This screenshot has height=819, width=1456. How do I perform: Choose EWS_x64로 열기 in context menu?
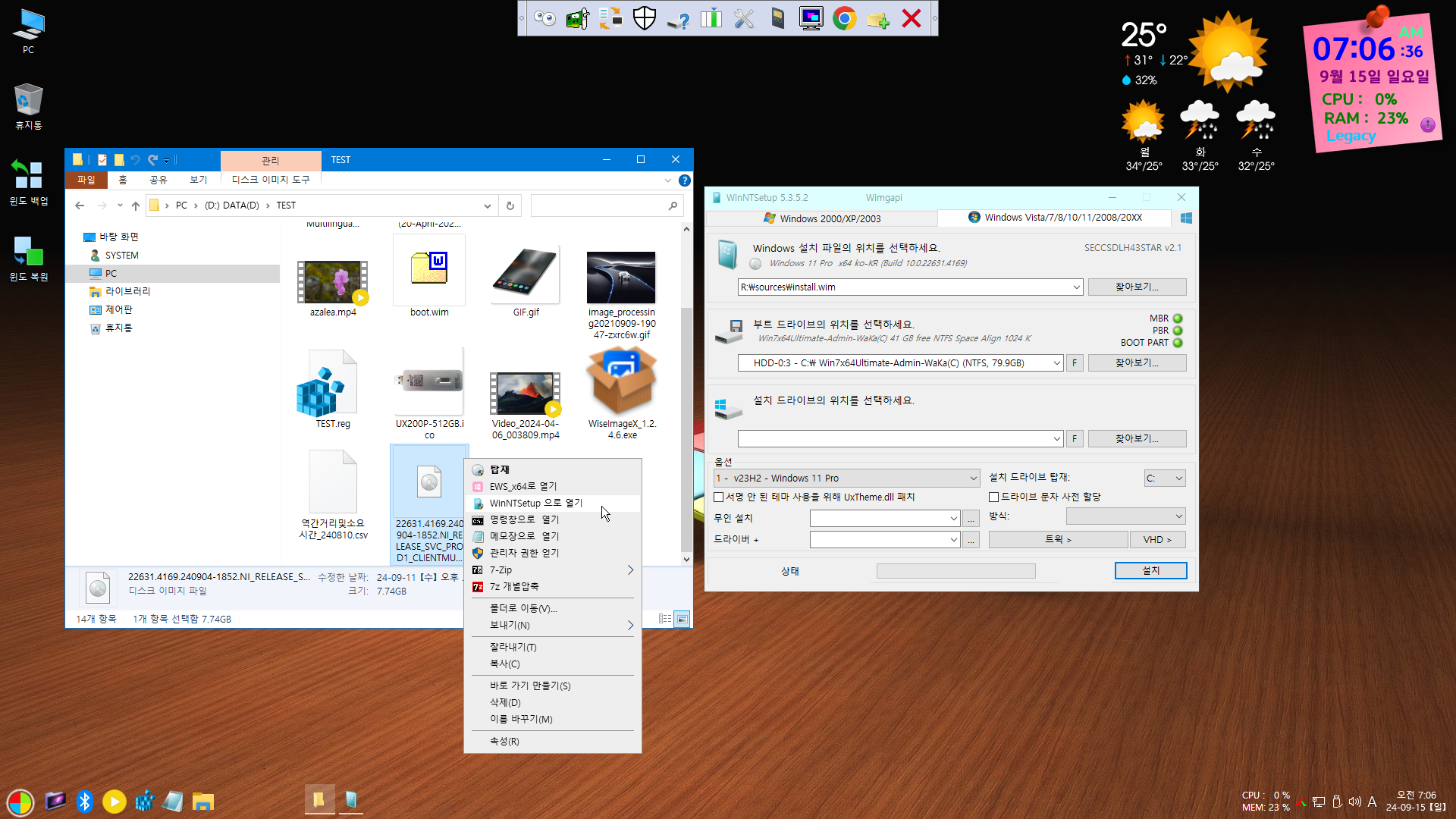point(553,487)
